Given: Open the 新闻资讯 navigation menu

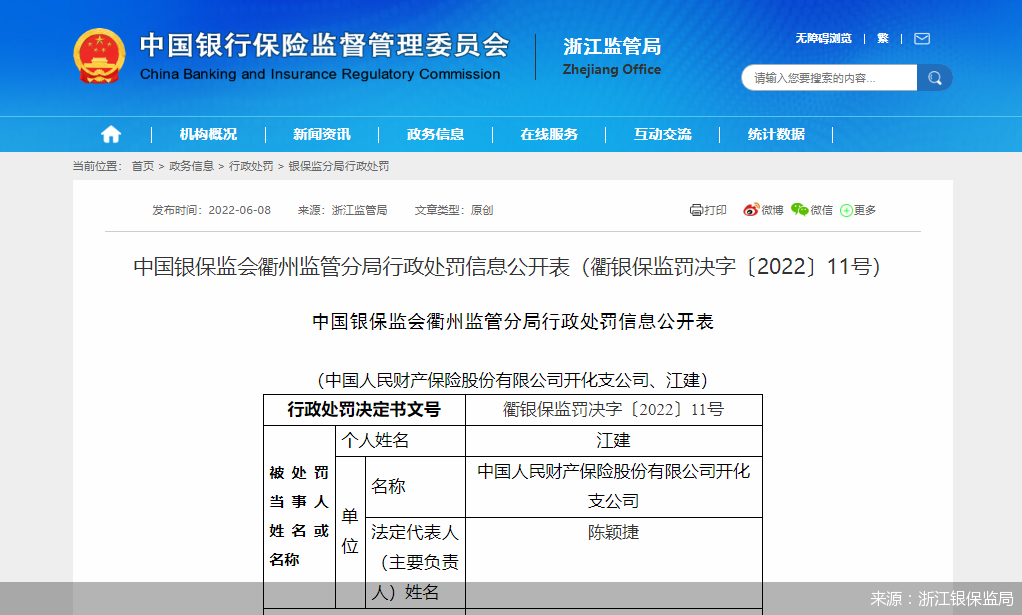Looking at the screenshot, I should coord(321,133).
